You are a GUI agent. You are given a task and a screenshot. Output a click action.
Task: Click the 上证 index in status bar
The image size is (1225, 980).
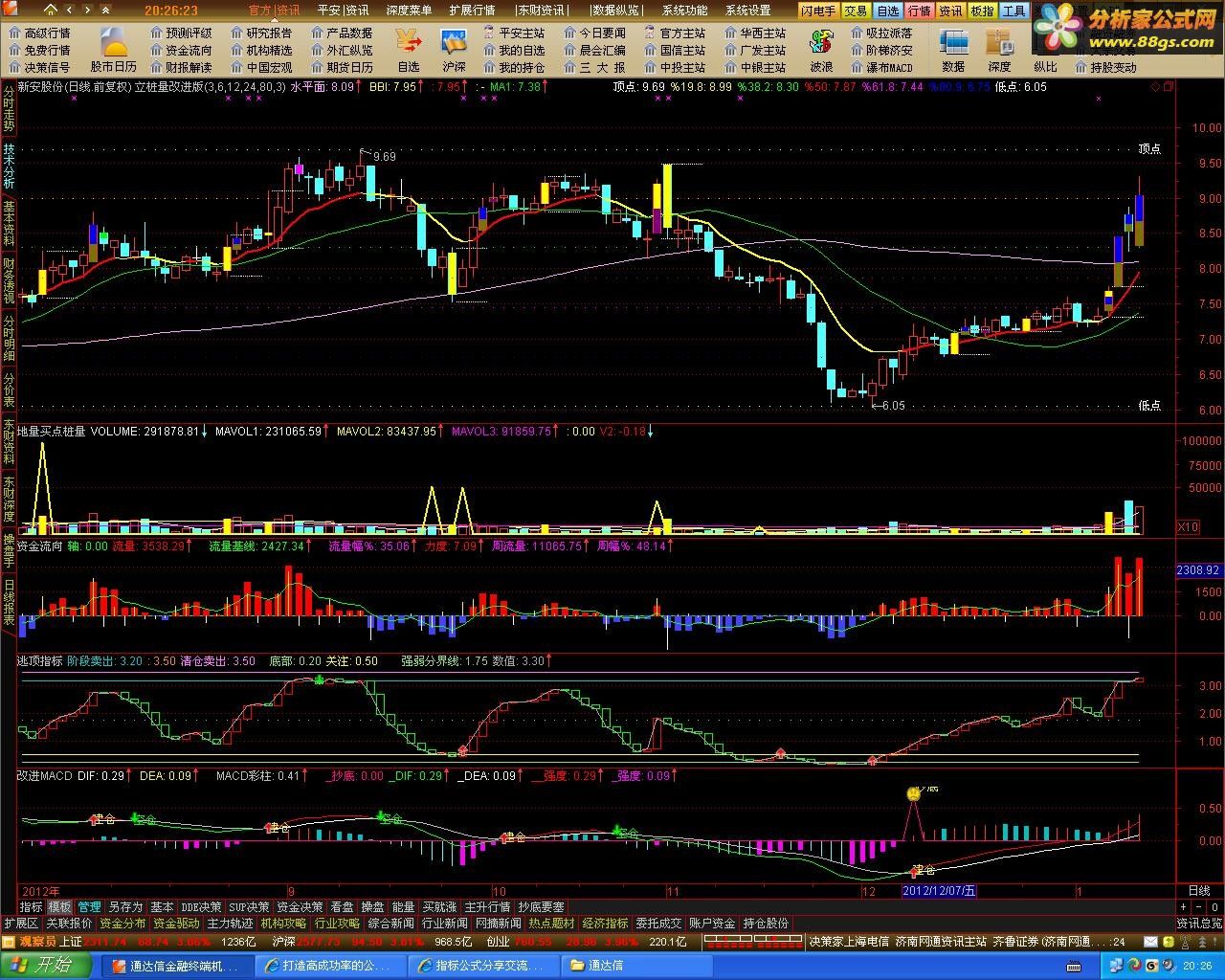(x=71, y=942)
